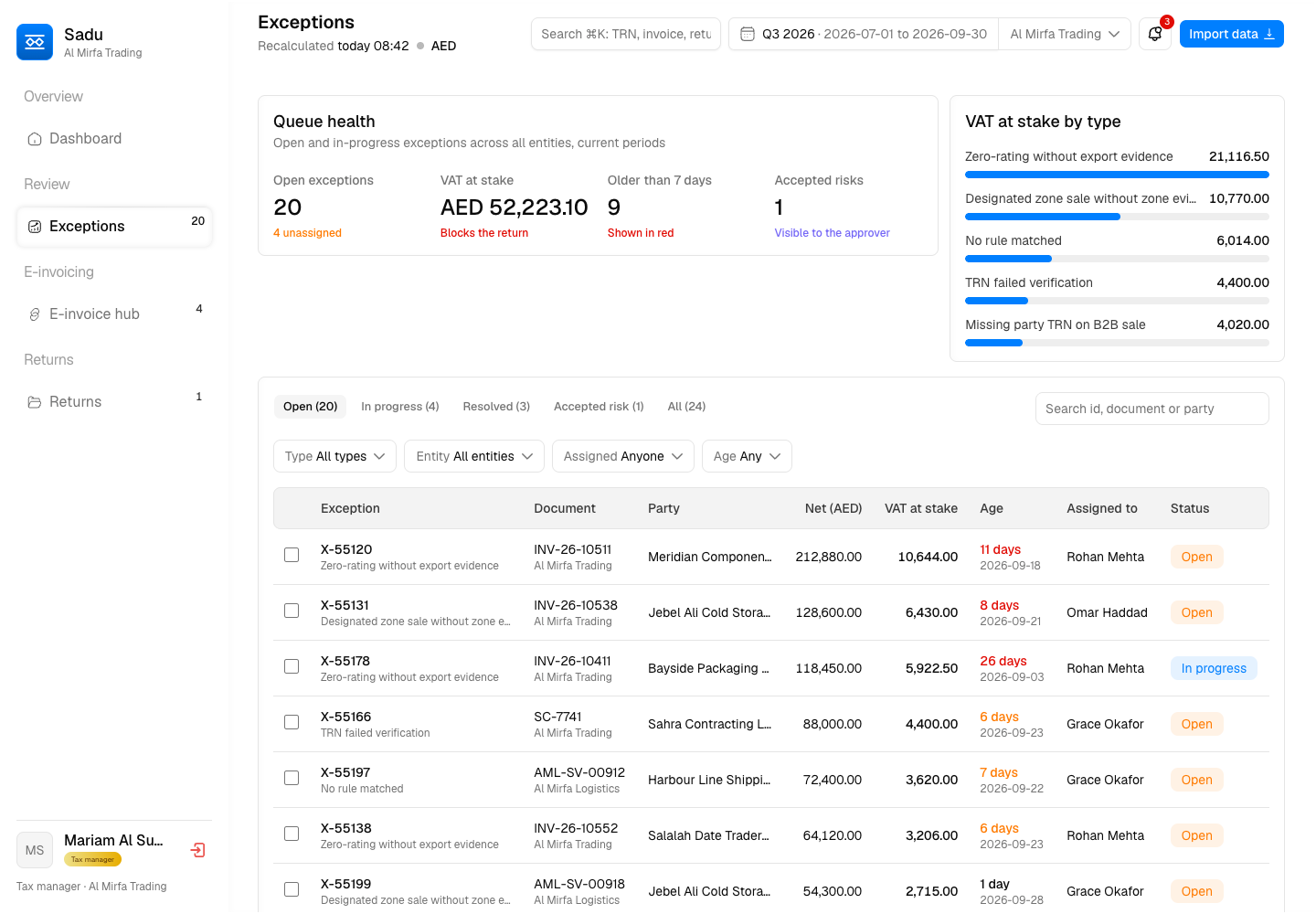Click Search id, document or party field

click(x=1151, y=409)
